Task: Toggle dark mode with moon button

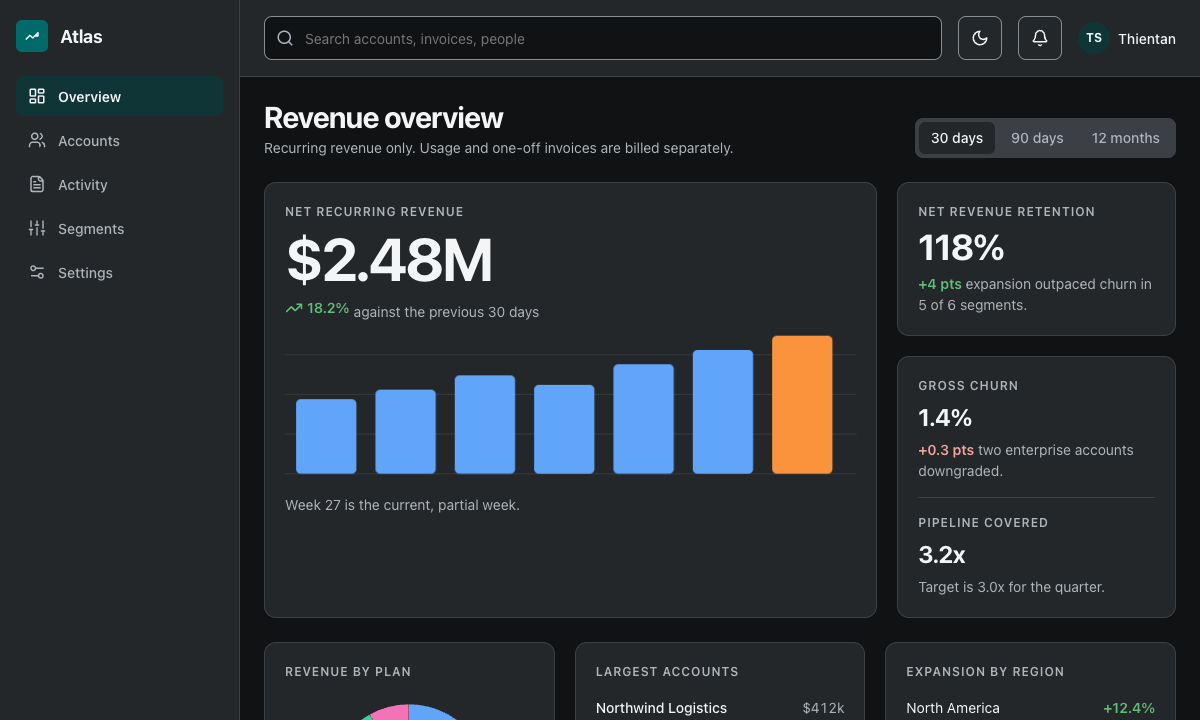Action: click(x=980, y=38)
